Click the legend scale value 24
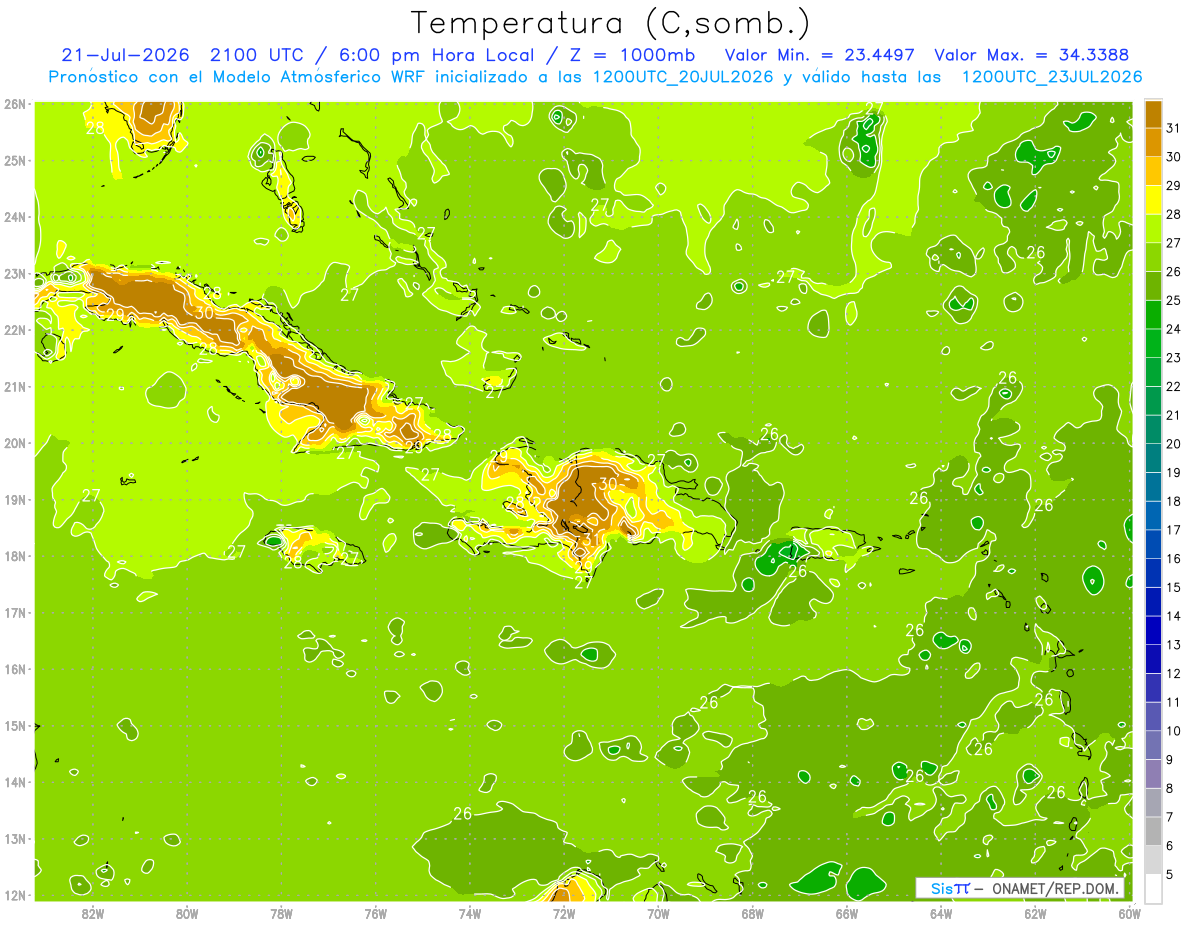The image size is (1200, 927). pos(1173,329)
